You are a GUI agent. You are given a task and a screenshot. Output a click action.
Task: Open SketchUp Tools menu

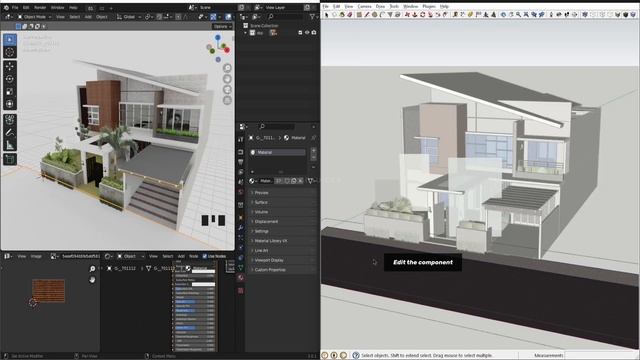(x=394, y=7)
